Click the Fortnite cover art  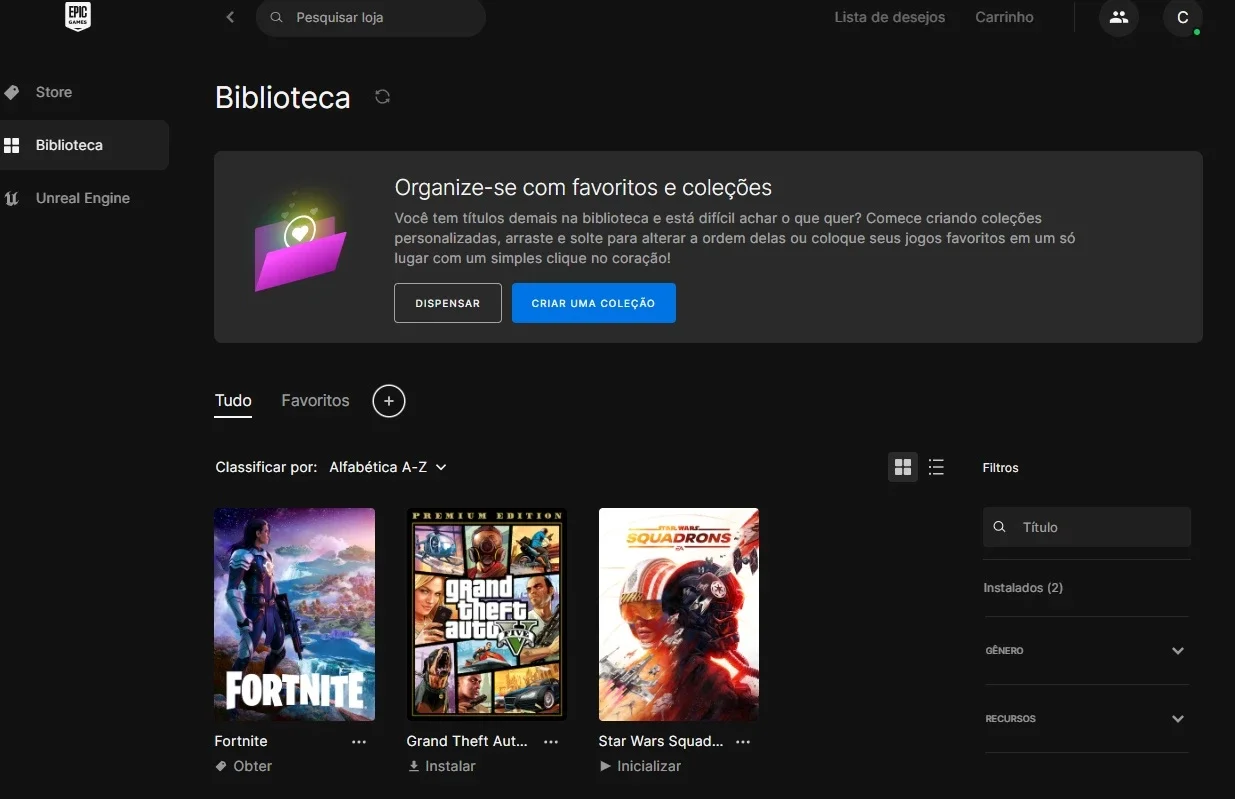tap(295, 614)
